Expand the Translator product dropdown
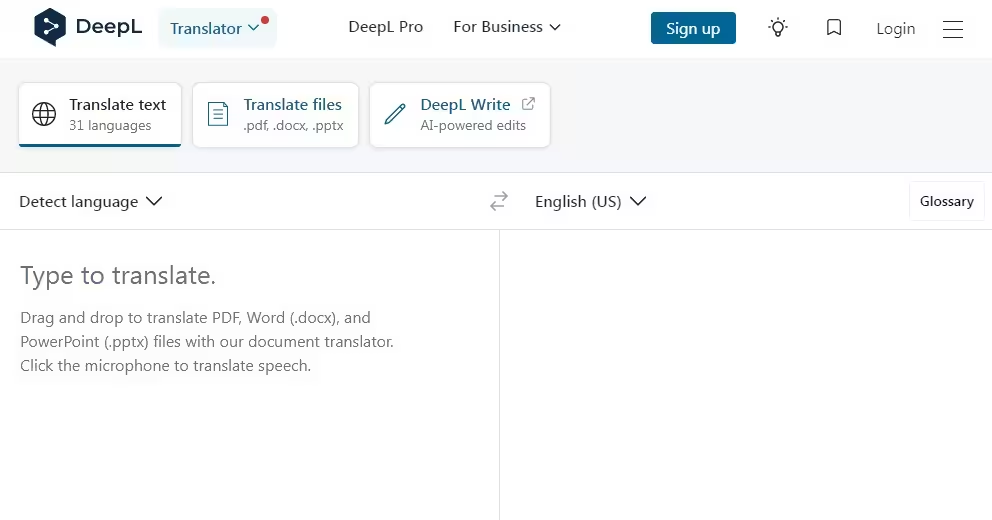The image size is (992, 520). point(215,28)
